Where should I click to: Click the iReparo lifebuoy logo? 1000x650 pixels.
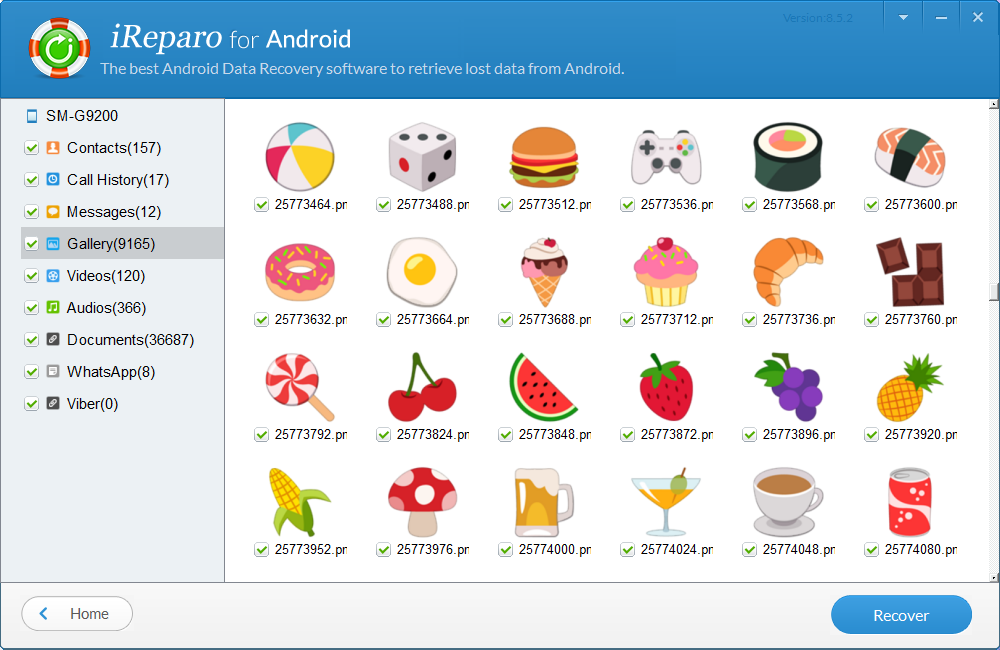click(59, 48)
